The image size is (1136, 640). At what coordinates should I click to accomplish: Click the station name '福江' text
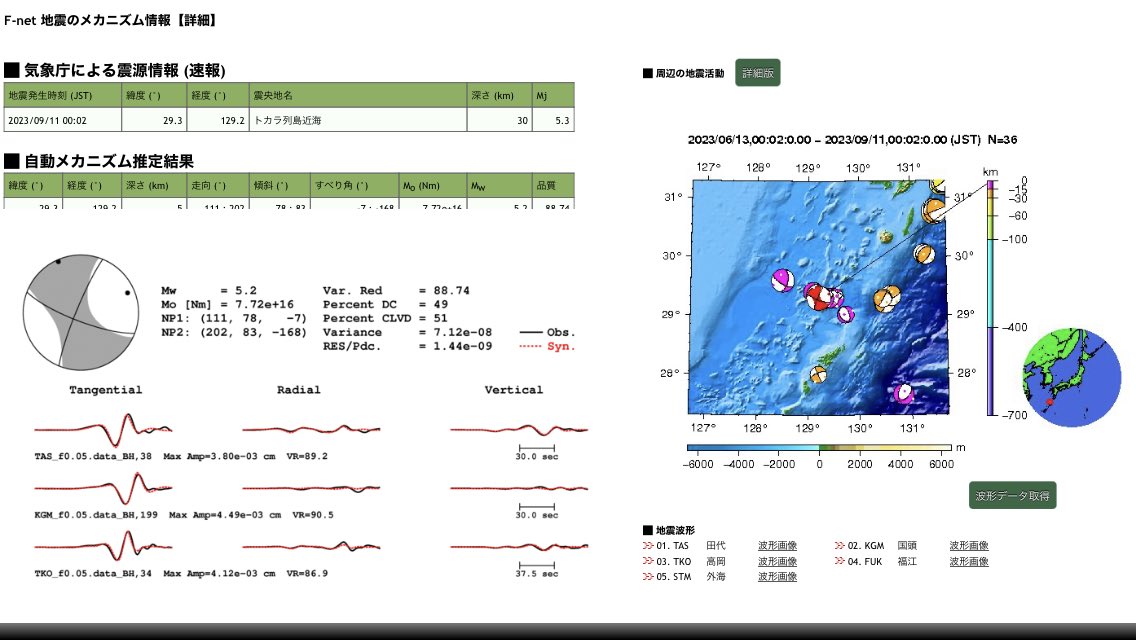(x=907, y=561)
